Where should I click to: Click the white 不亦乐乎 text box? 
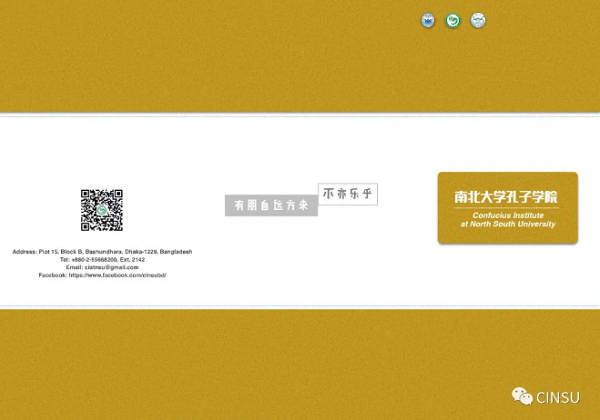pyautogui.click(x=349, y=193)
